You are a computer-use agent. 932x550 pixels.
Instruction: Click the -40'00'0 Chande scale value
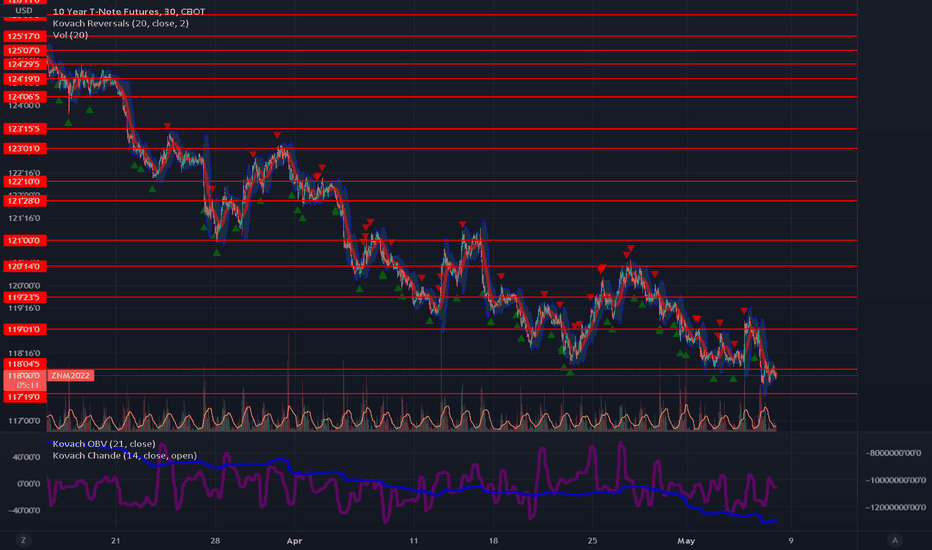[26, 510]
